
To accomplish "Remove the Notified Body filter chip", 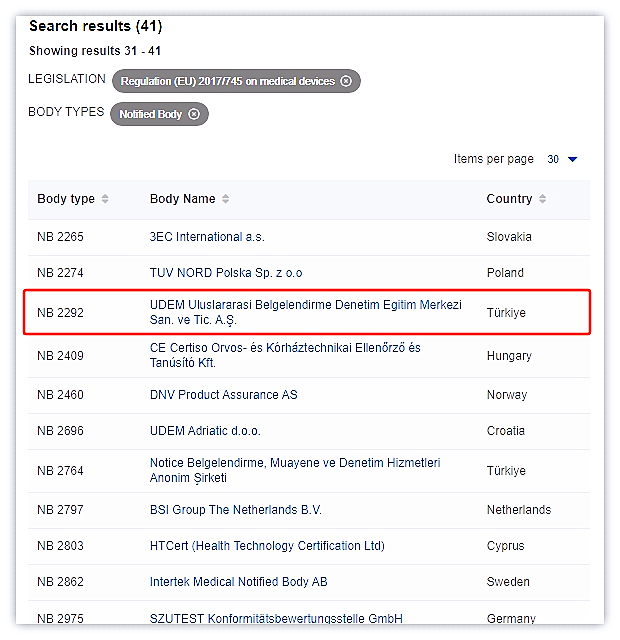I will [x=194, y=114].
